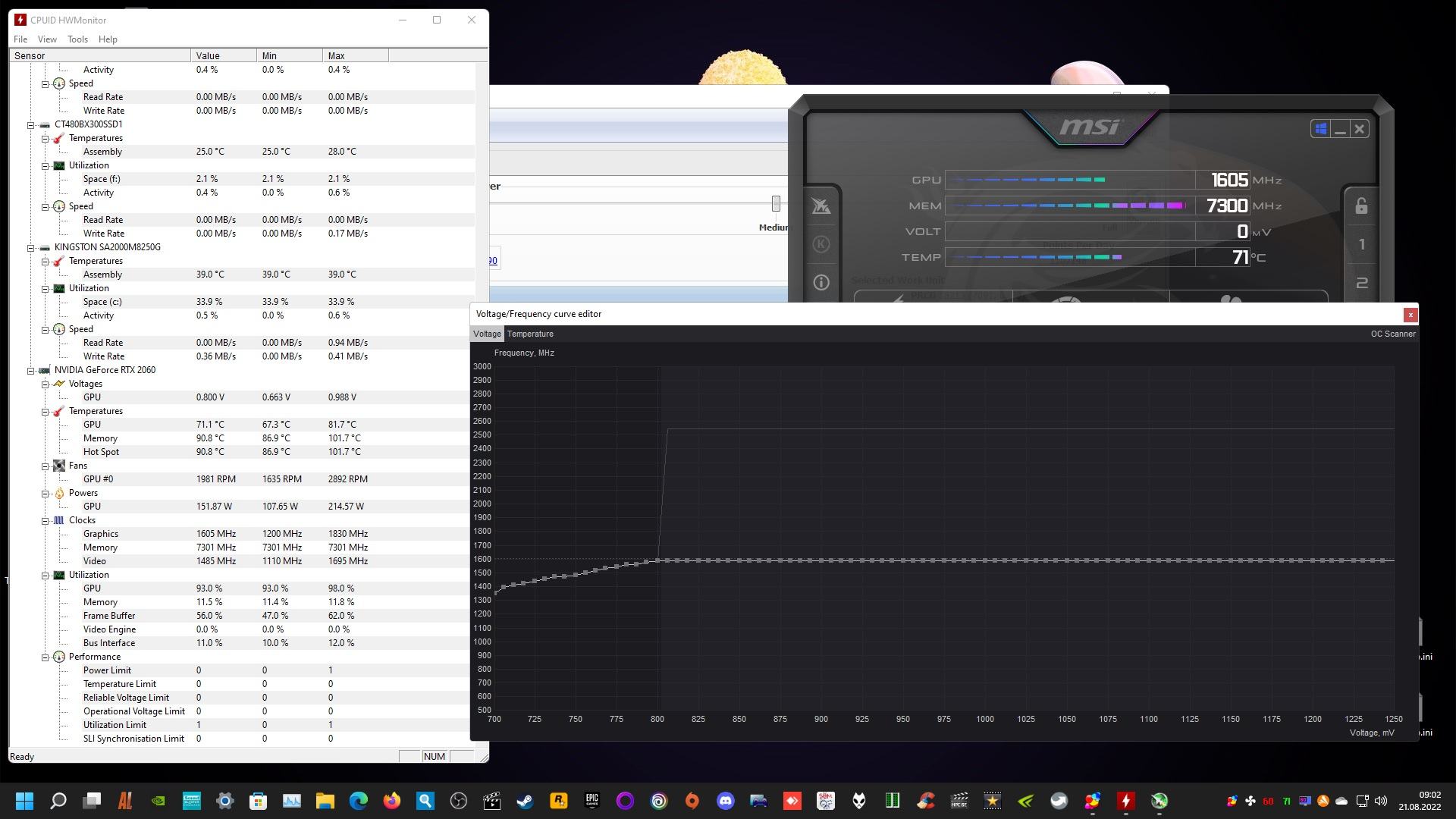Select the Power Limit performance row

click(243, 670)
